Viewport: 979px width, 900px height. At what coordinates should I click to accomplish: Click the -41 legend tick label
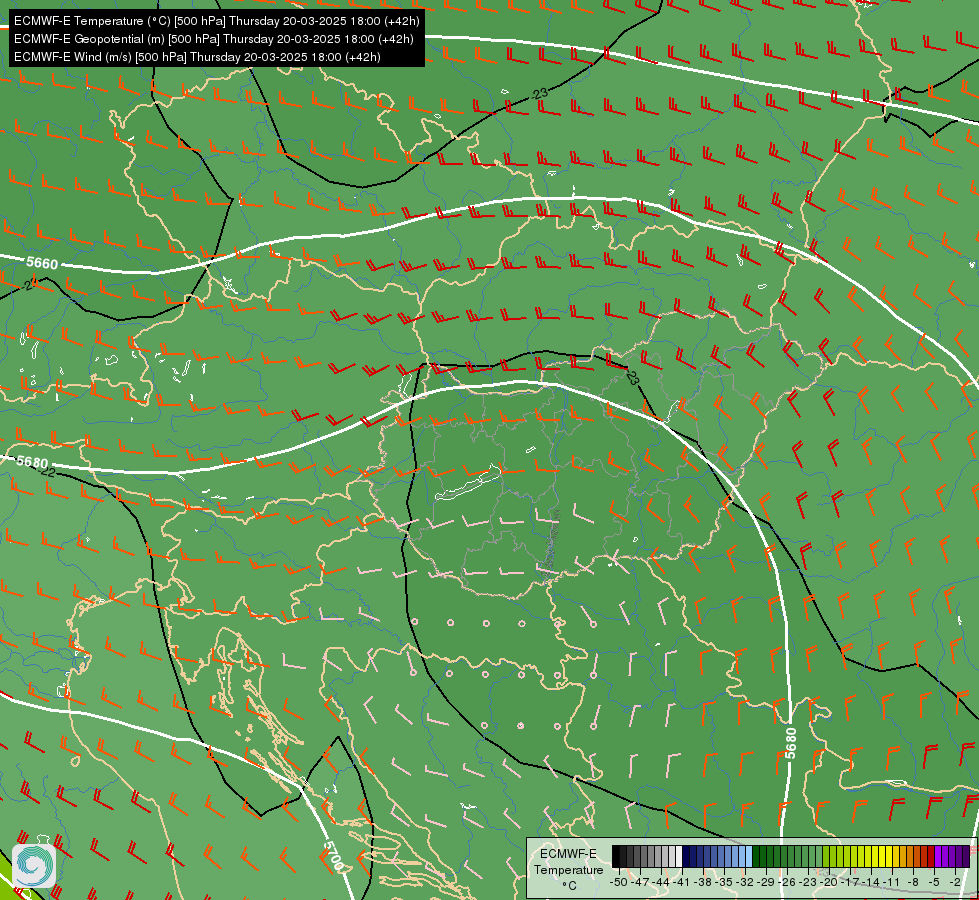[x=681, y=882]
